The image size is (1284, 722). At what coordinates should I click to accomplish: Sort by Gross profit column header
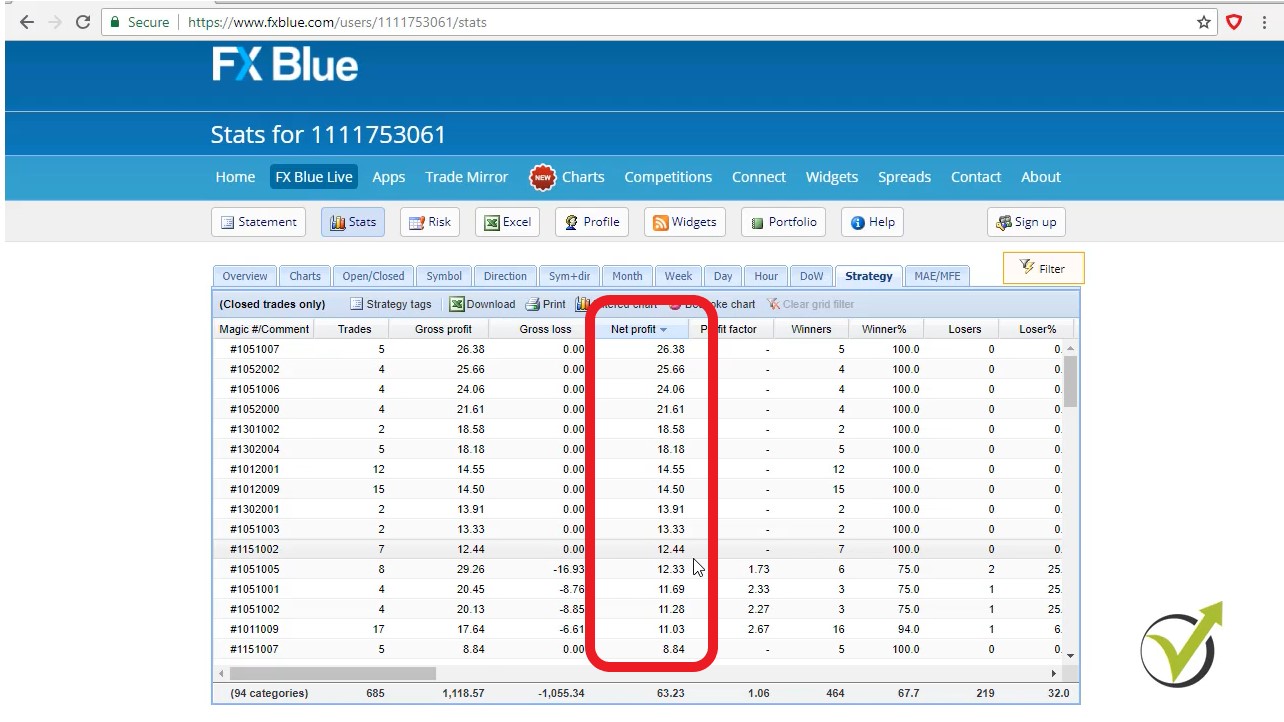(x=443, y=329)
